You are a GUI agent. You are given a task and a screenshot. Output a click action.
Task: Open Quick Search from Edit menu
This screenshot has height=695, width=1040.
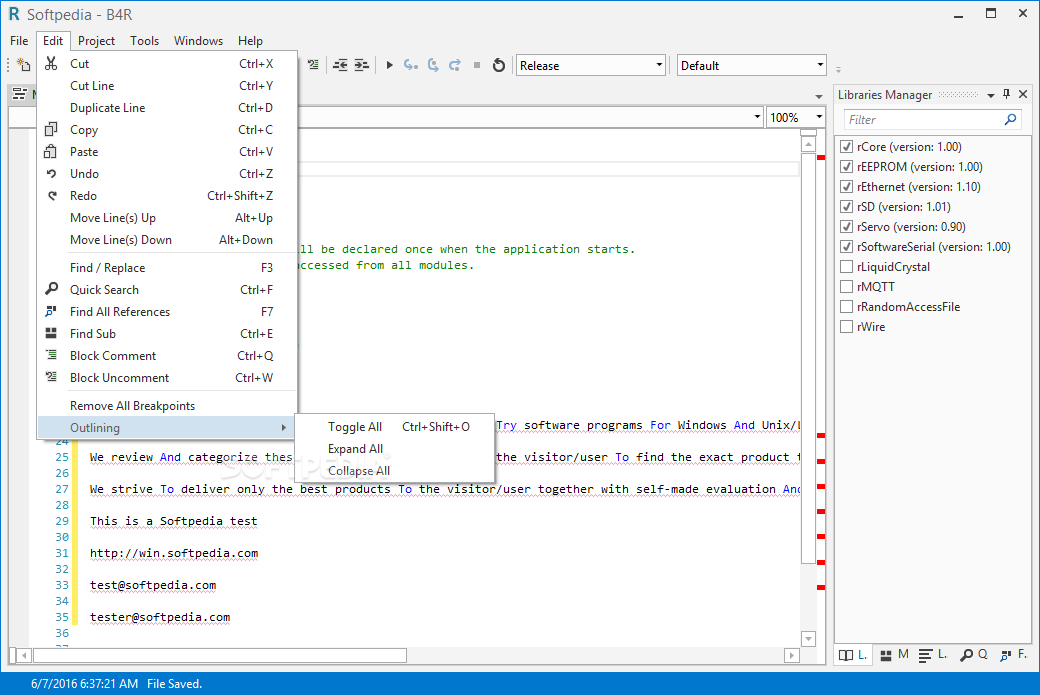pos(167,290)
